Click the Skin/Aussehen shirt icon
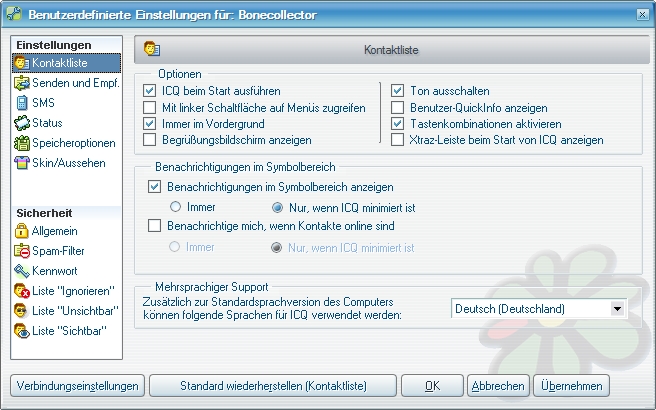The height and width of the screenshot is (410, 656). 22,163
